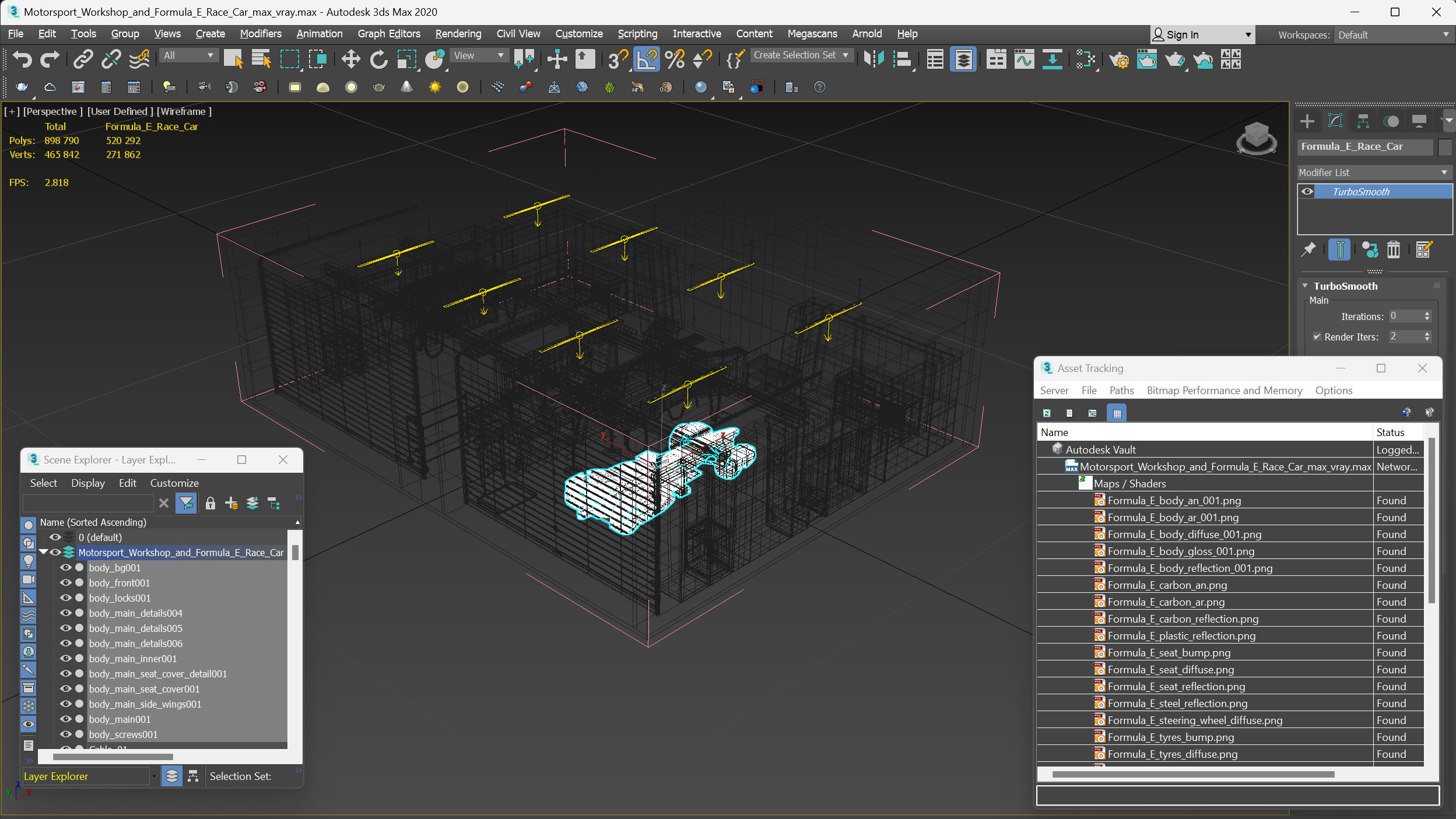1456x819 pixels.
Task: Open the Hierarchy panel tab icon
Action: [1363, 121]
